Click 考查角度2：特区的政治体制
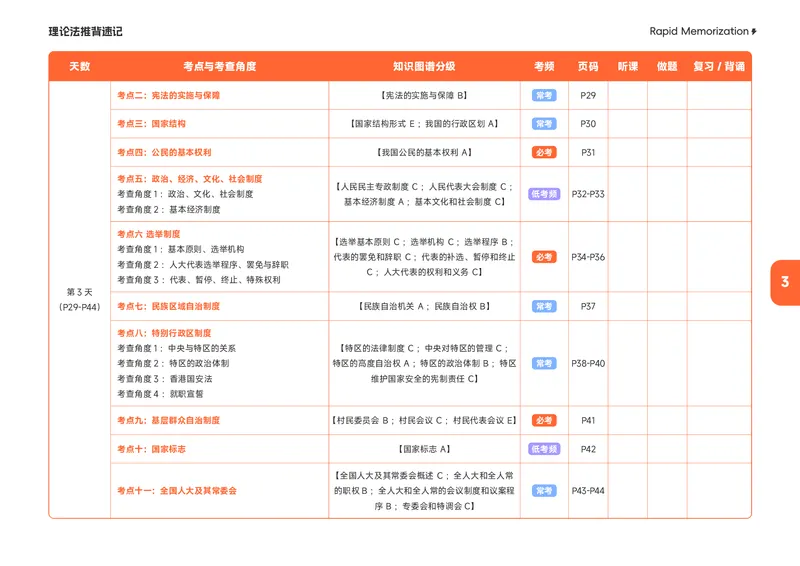The width and height of the screenshot is (800, 566). [x=173, y=363]
